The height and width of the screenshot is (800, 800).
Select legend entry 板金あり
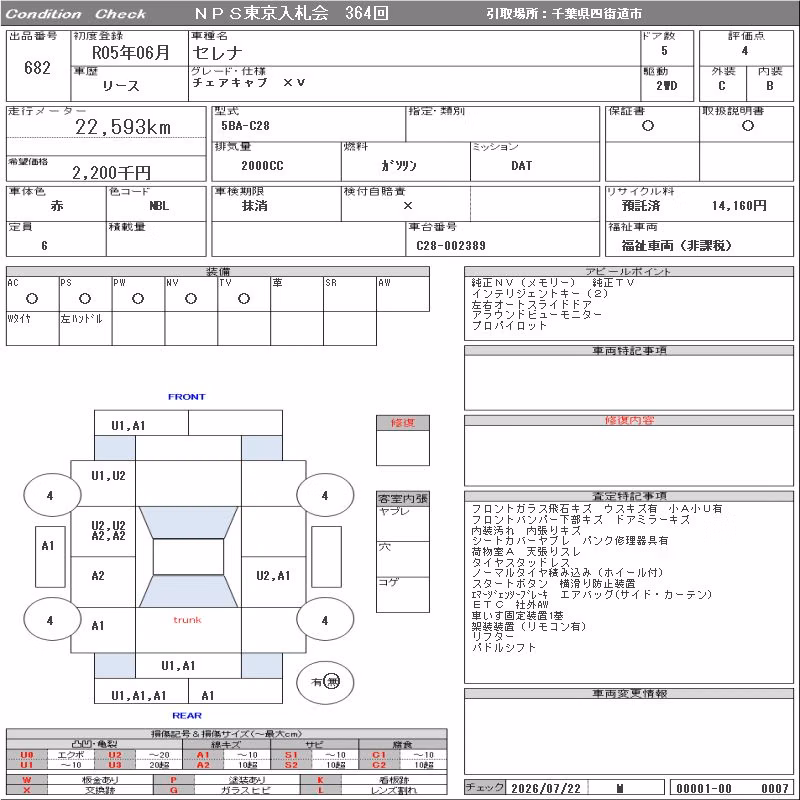[x=100, y=780]
